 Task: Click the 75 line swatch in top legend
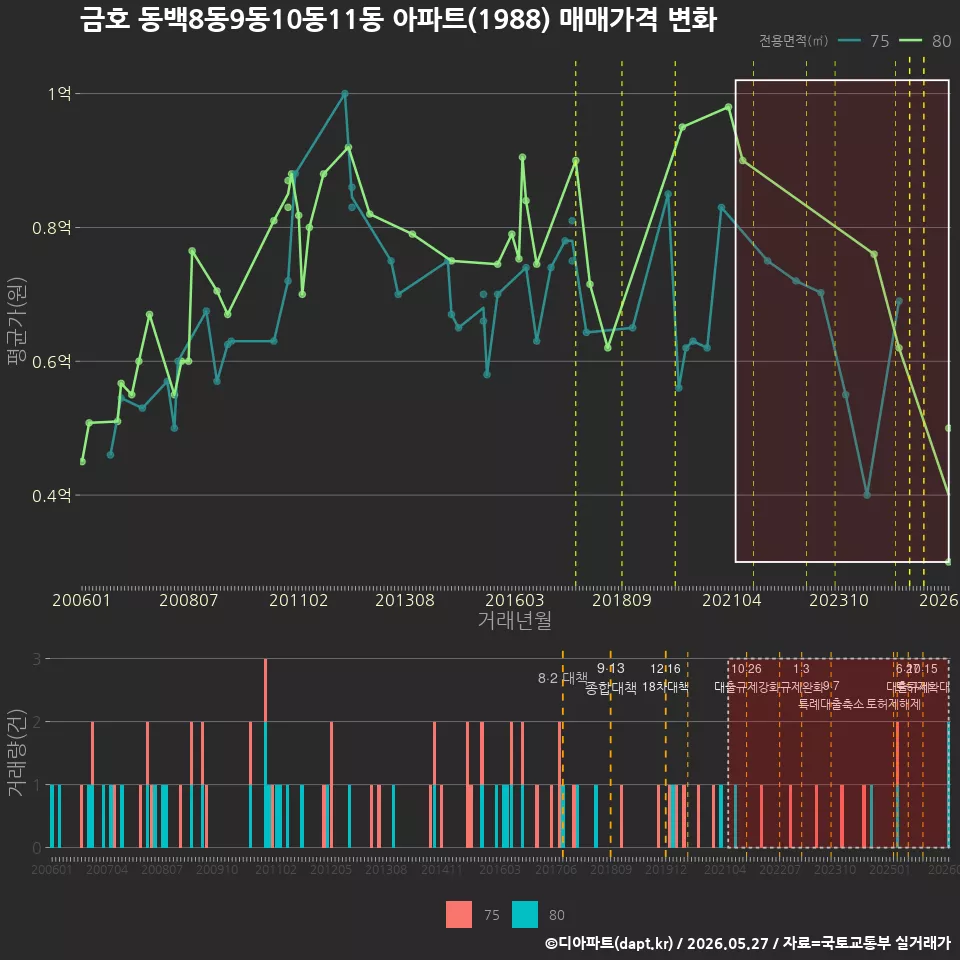click(849, 41)
